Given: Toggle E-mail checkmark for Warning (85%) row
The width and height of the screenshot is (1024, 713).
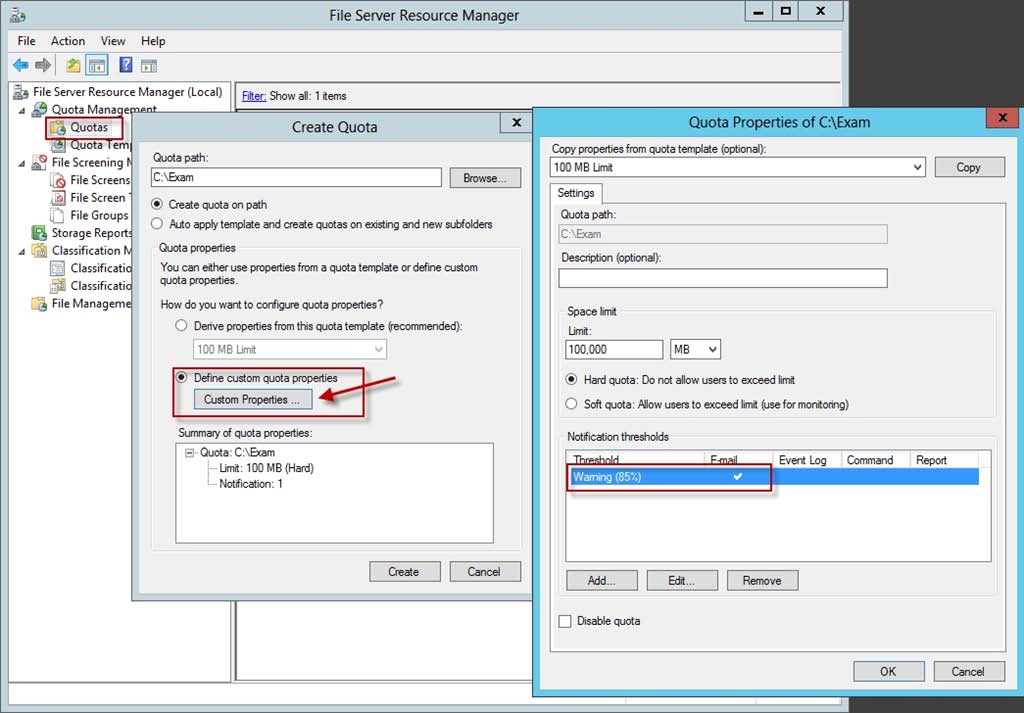Looking at the screenshot, I should 737,477.
